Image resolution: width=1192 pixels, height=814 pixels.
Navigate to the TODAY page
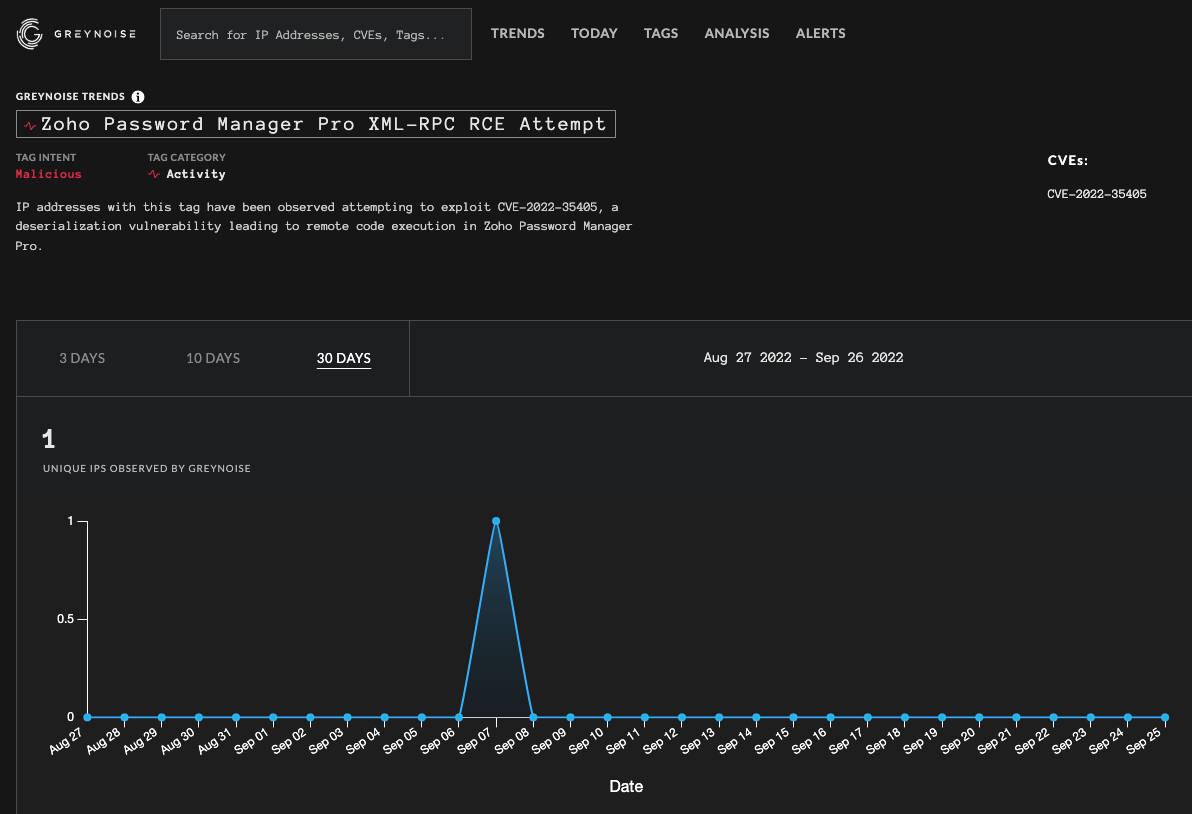(x=594, y=33)
